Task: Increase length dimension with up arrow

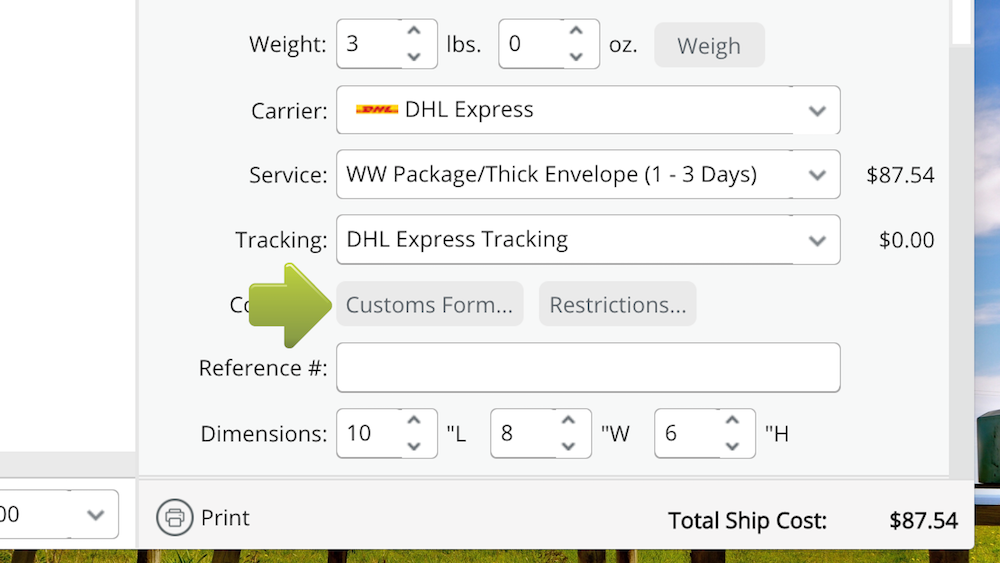Action: pyautogui.click(x=414, y=421)
